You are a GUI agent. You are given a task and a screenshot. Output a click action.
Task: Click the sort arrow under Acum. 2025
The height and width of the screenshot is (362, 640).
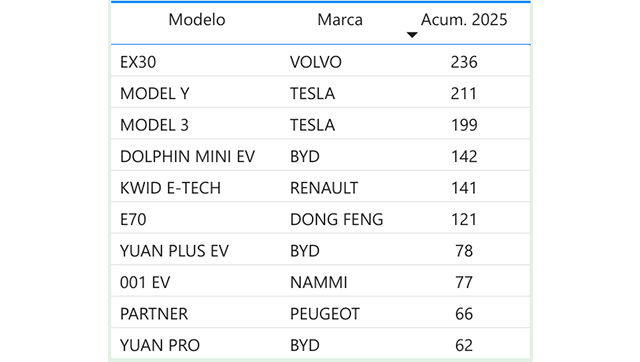(x=412, y=35)
